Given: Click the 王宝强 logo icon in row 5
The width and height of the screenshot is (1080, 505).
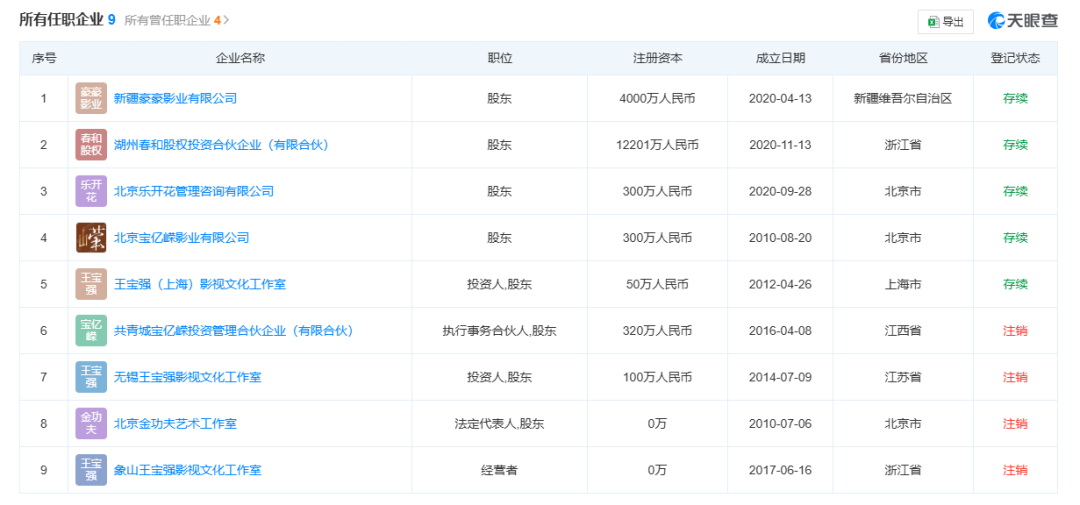Looking at the screenshot, I should point(91,284).
